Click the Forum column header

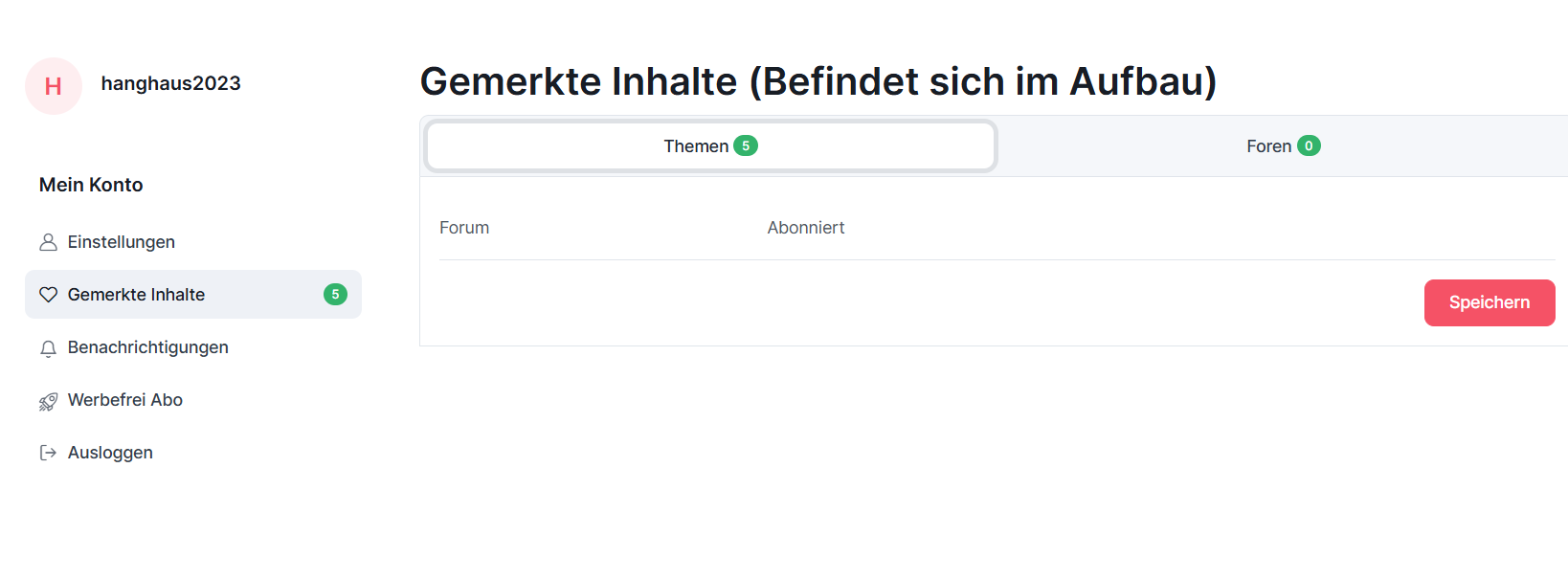(464, 228)
